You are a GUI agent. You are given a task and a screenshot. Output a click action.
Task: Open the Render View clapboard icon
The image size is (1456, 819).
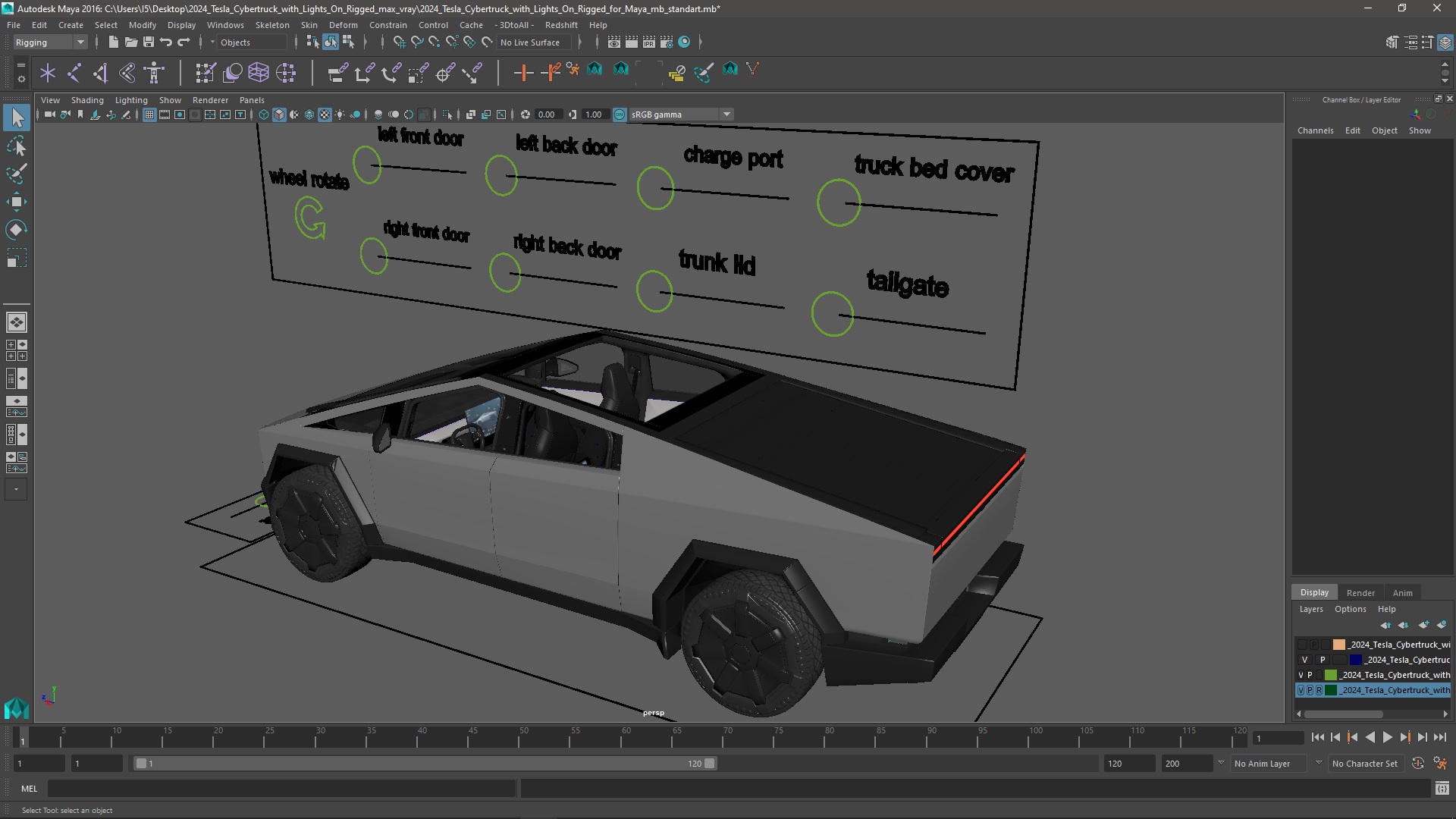pos(614,42)
